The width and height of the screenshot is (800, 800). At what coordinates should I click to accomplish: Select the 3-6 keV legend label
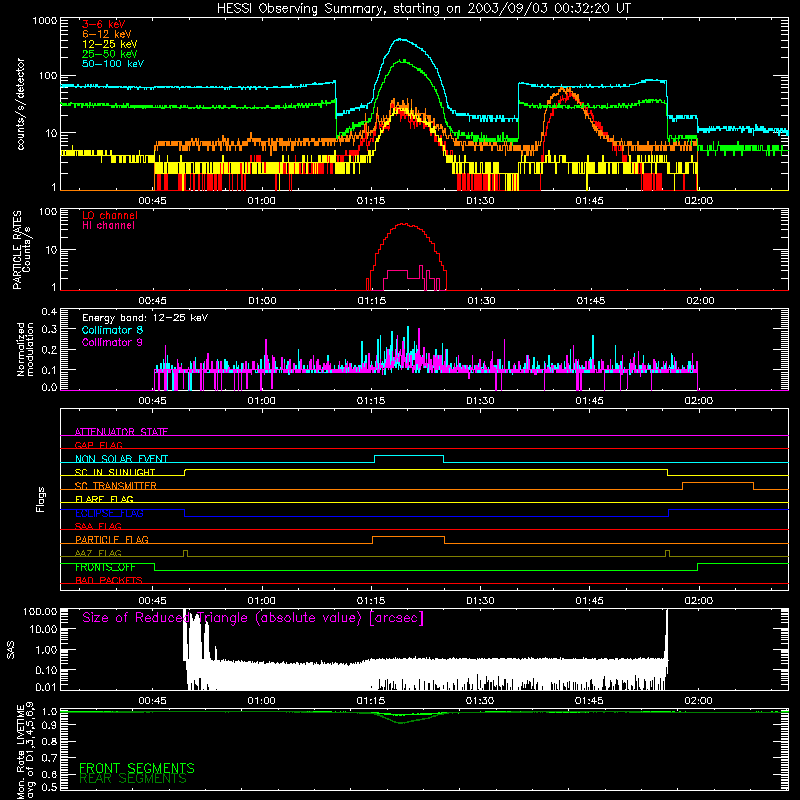104,24
